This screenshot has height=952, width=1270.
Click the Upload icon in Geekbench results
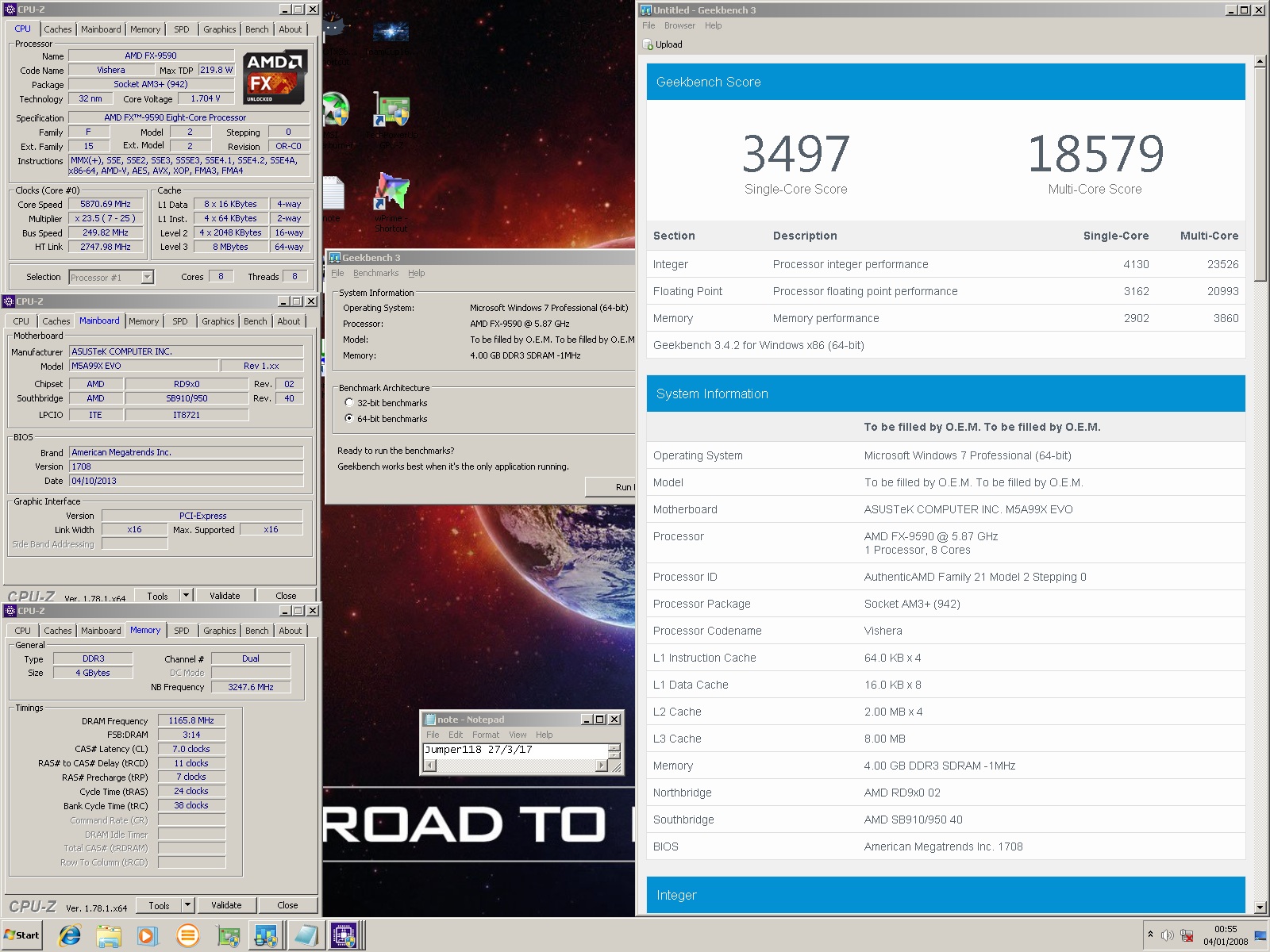click(648, 44)
